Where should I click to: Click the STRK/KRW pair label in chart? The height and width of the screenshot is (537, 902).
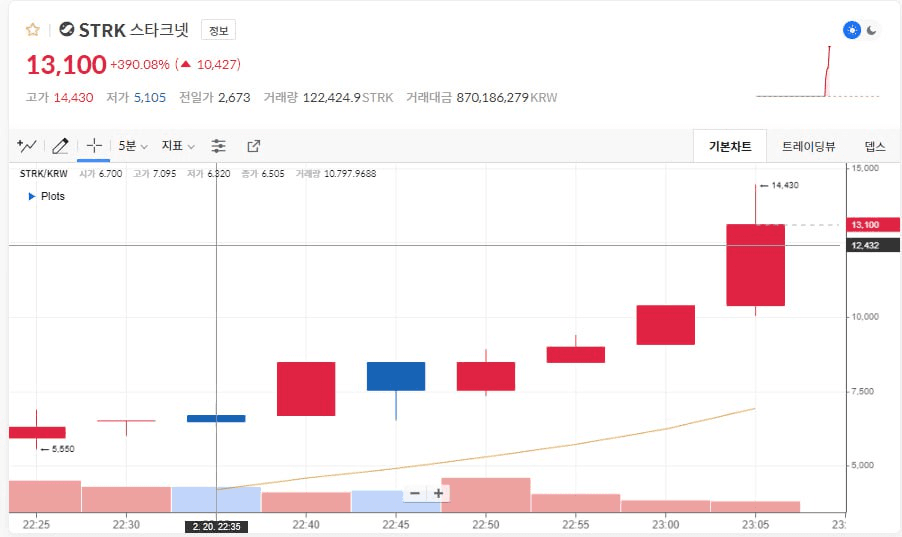click(x=43, y=174)
